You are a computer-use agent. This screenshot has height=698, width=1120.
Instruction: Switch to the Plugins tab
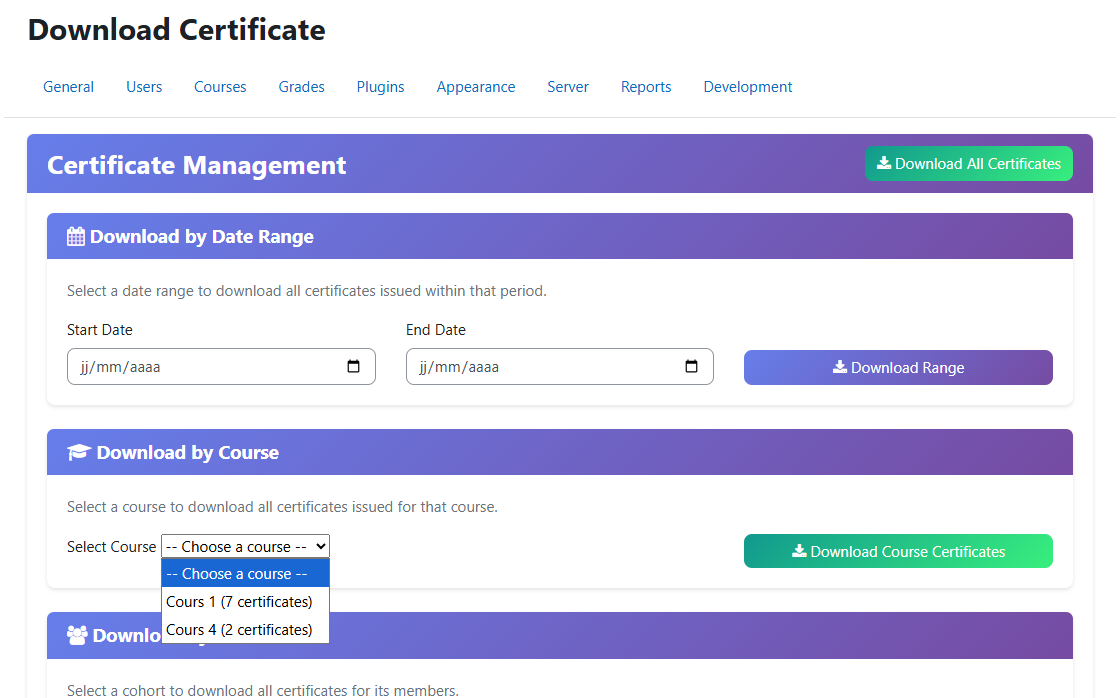(380, 87)
